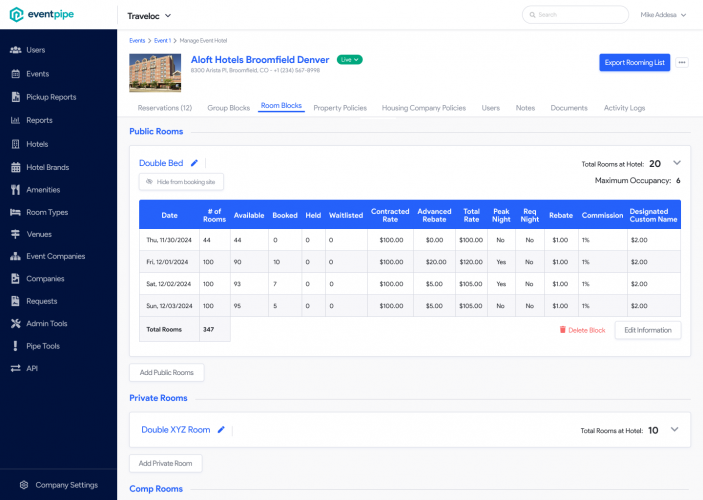Click the Double Bed room name
The height and width of the screenshot is (500, 703).
(x=161, y=163)
